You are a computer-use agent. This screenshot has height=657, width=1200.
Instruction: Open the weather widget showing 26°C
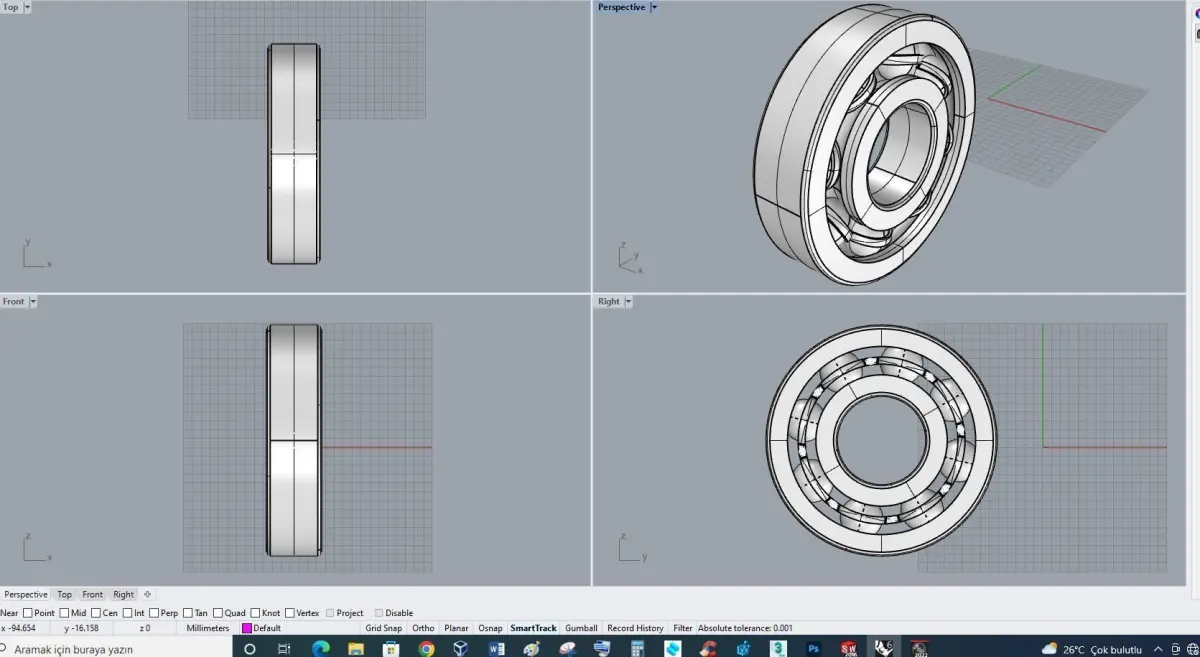[1091, 649]
